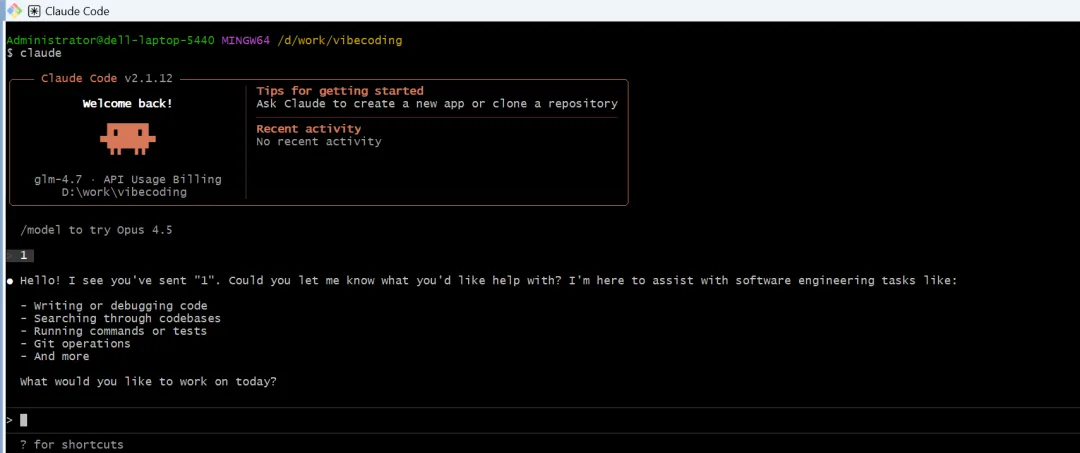Click the Claude asterisk icon in title bar

coord(34,11)
